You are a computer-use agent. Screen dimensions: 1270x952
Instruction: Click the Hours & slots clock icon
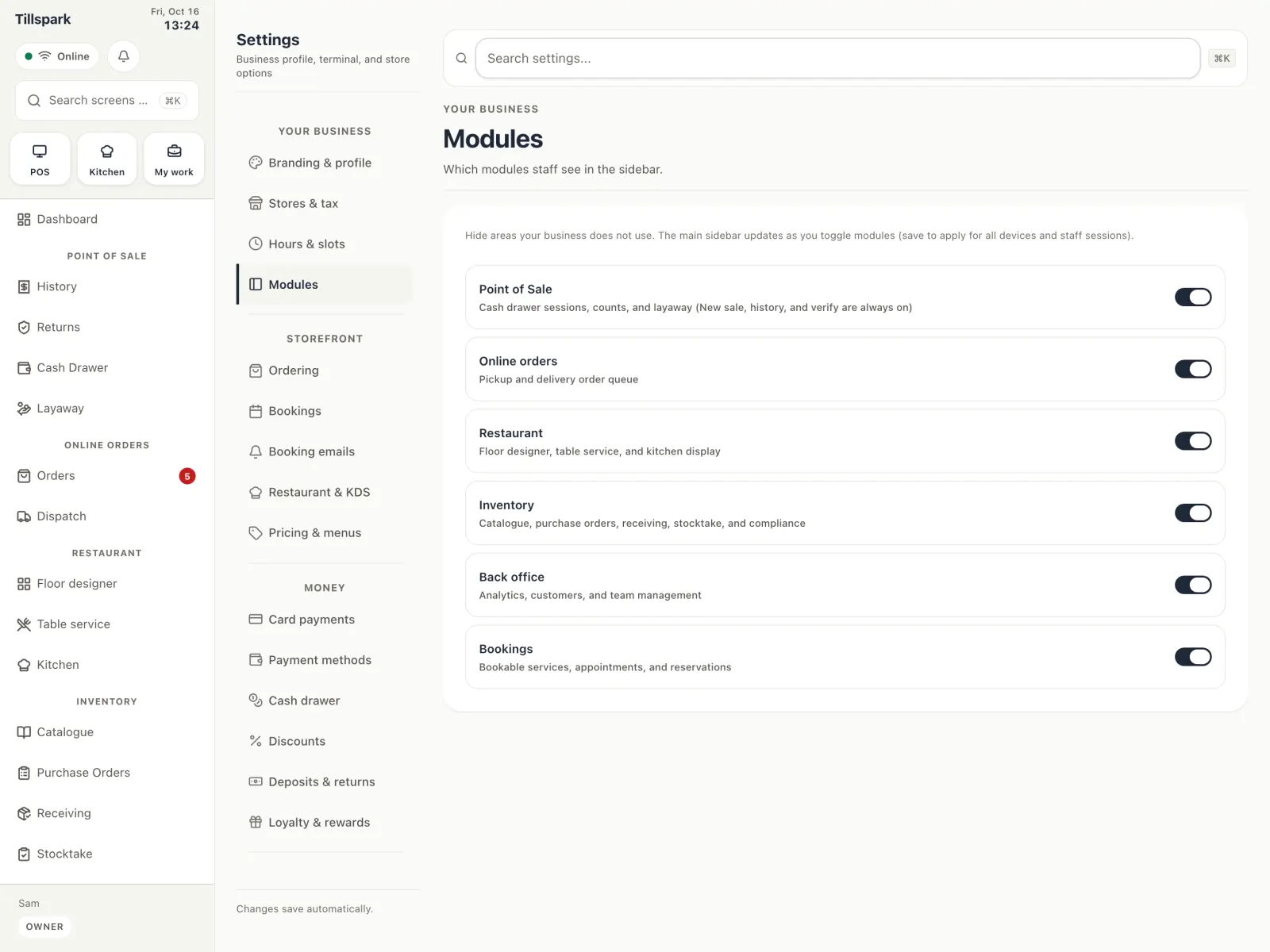(256, 244)
